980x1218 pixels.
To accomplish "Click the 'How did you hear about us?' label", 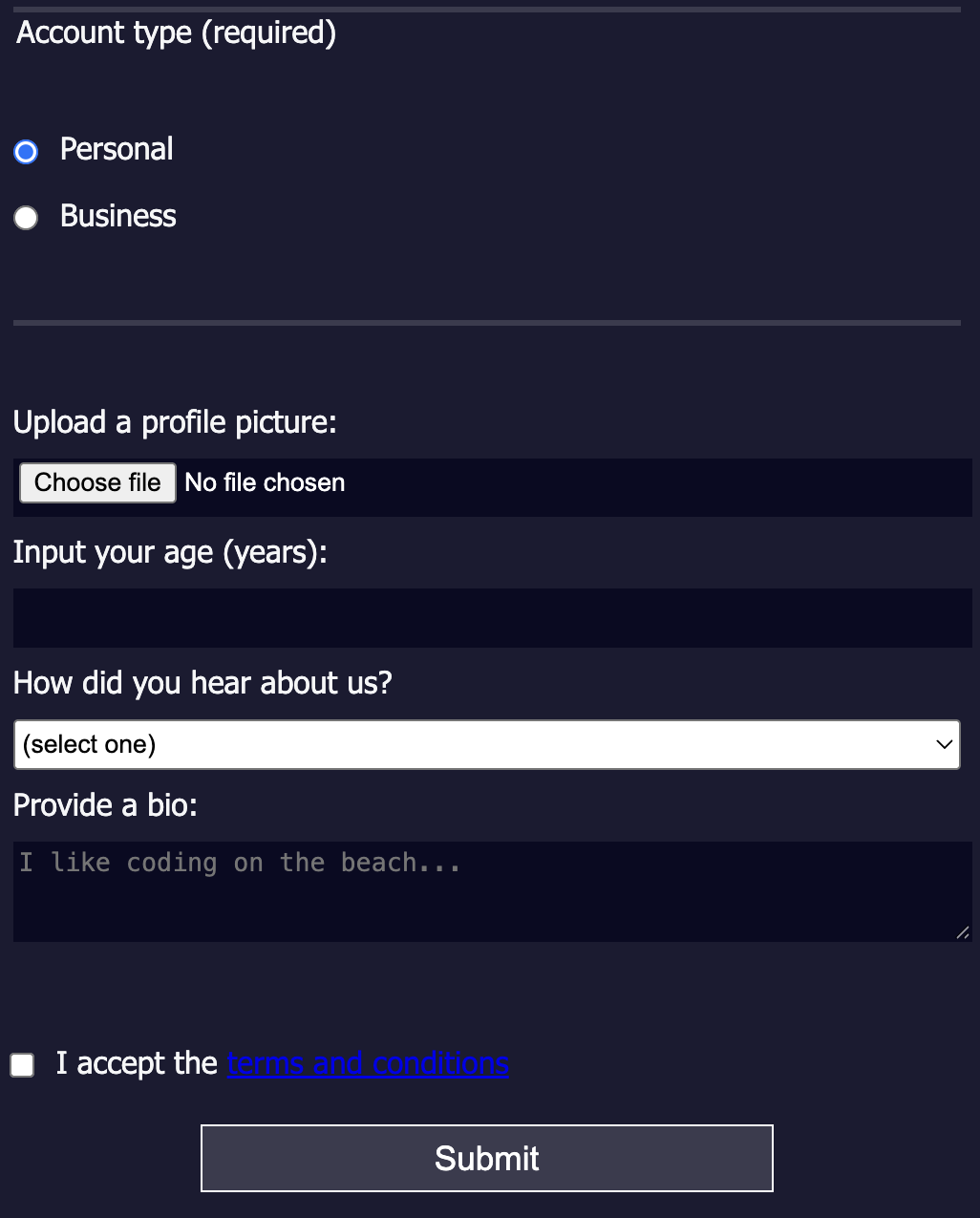I will (202, 683).
